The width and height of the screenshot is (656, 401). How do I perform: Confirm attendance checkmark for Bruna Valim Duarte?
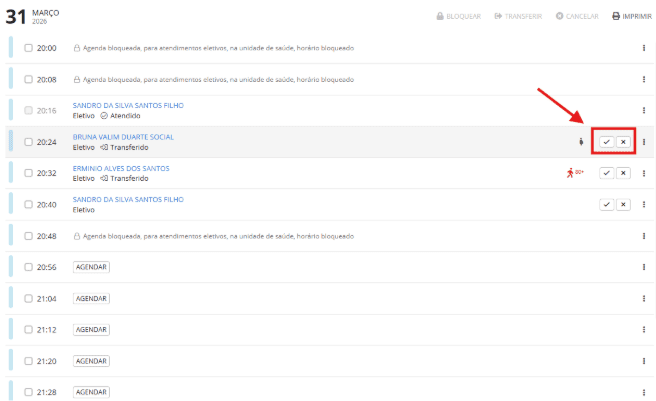click(x=606, y=142)
